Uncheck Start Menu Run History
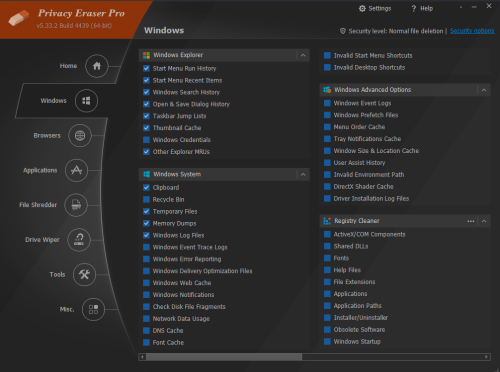The image size is (500, 372). pyautogui.click(x=146, y=68)
